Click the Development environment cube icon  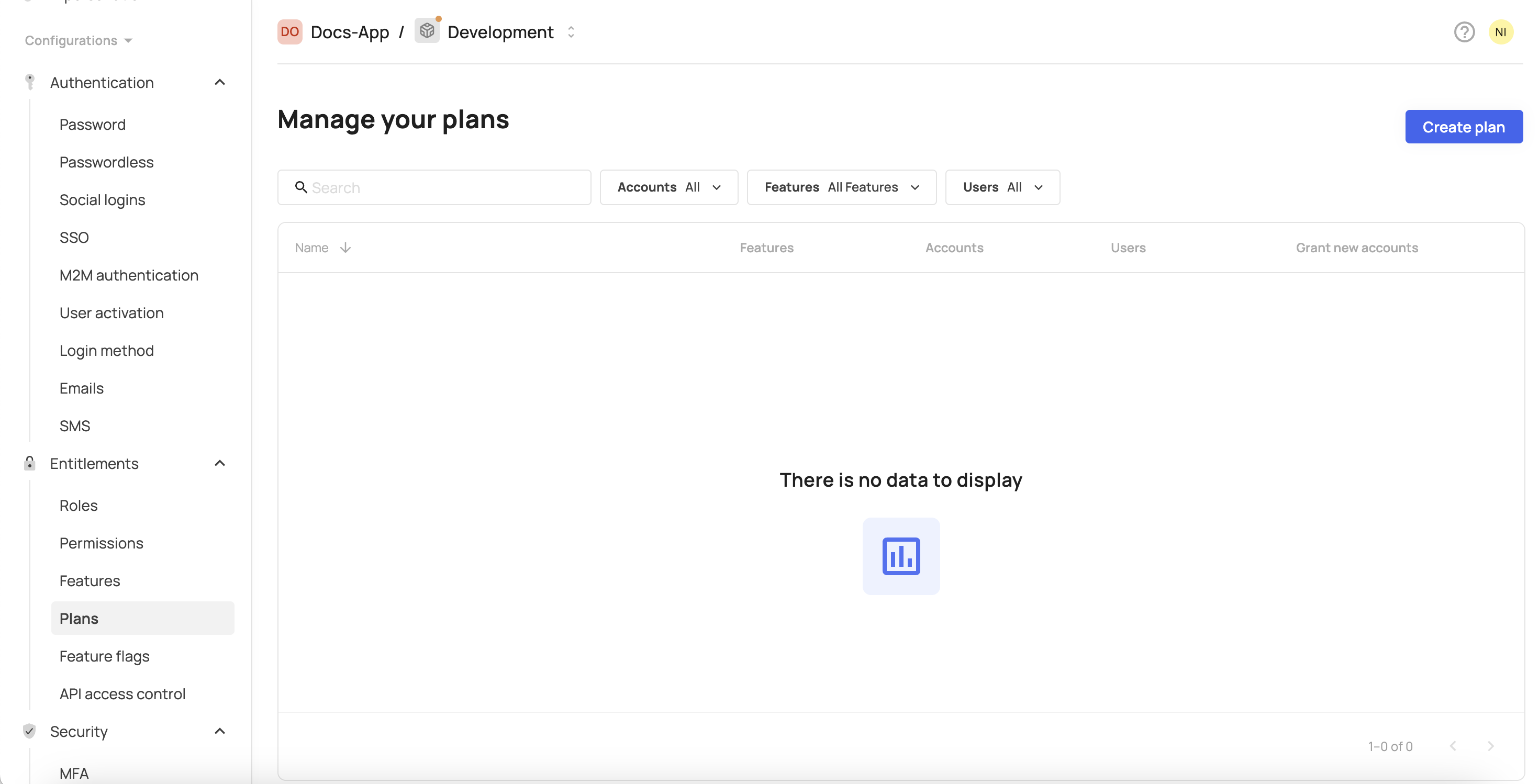[x=427, y=30]
